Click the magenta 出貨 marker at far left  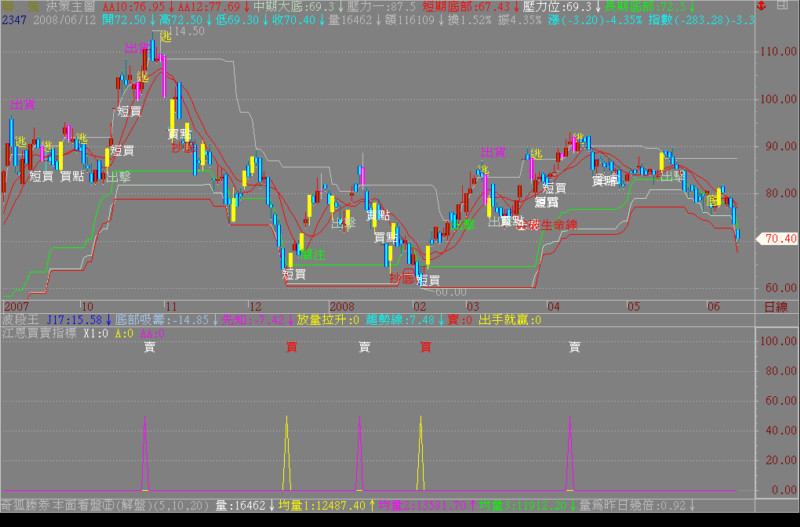click(x=22, y=103)
